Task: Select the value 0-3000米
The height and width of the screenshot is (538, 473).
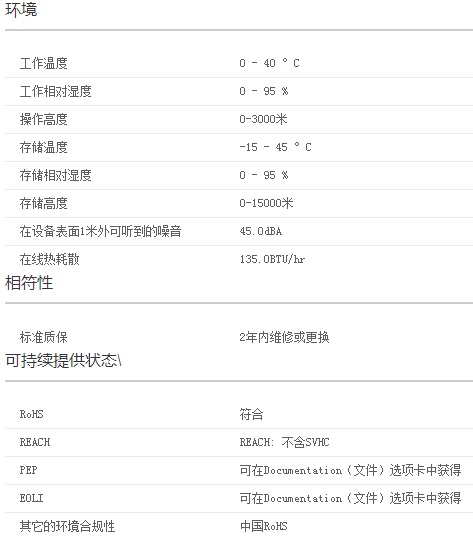Action: pos(263,119)
